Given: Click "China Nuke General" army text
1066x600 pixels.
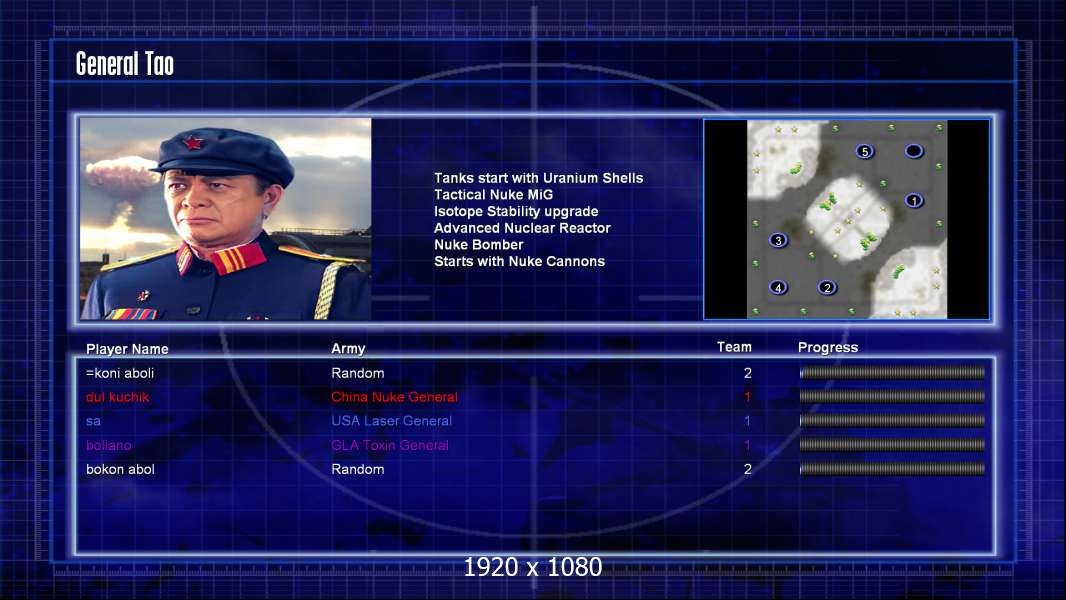Looking at the screenshot, I should pos(394,397).
